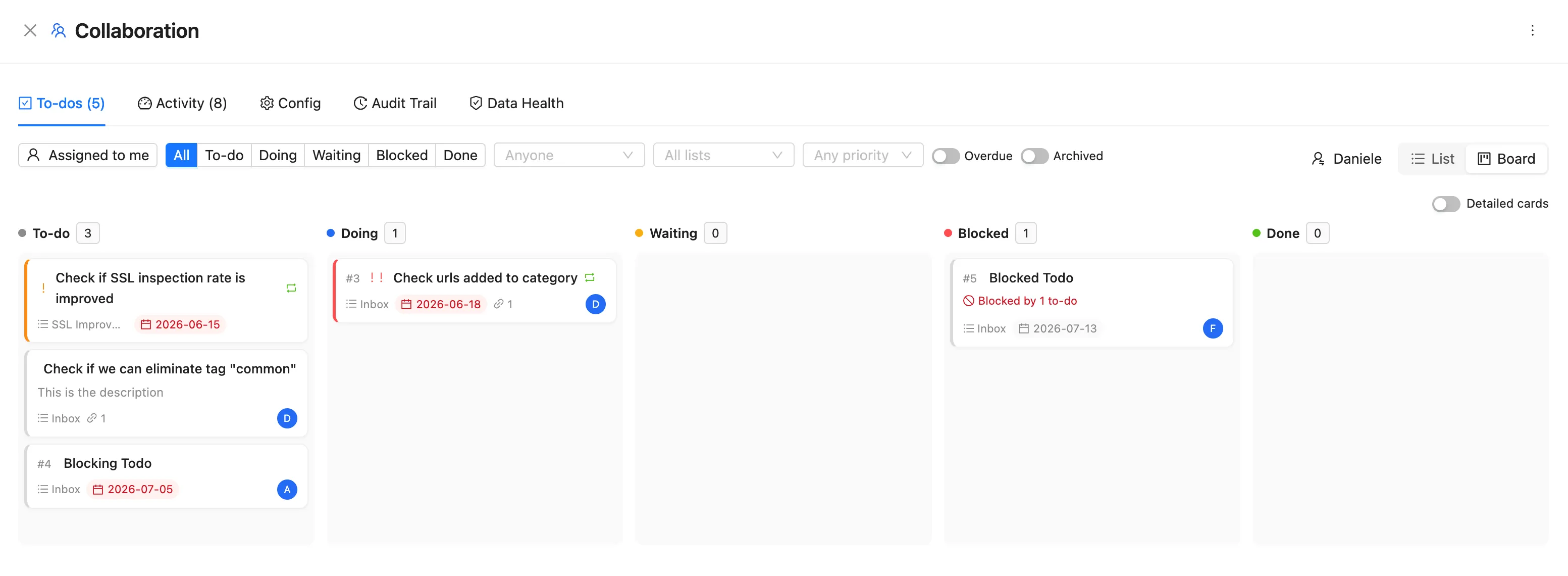Image resolution: width=1568 pixels, height=576 pixels.
Task: Open the To-dos (5) tab
Action: pos(62,103)
